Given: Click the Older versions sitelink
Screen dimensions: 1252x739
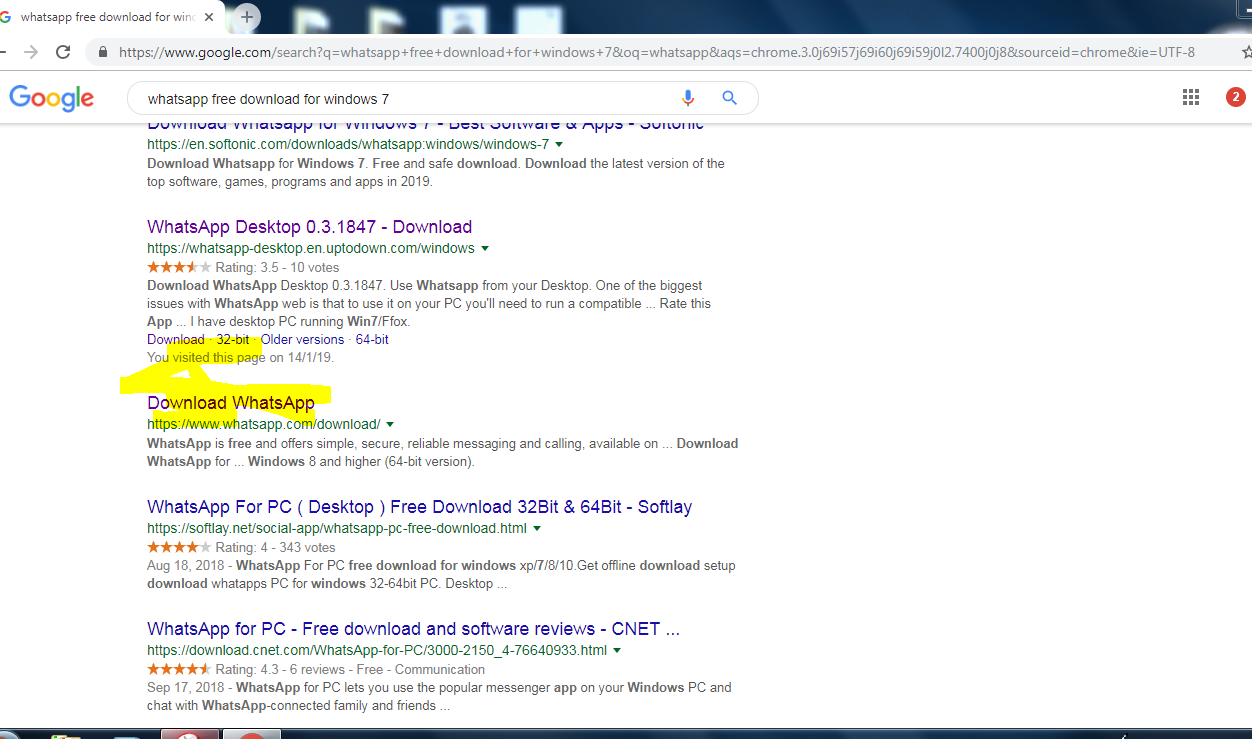Looking at the screenshot, I should pos(302,340).
